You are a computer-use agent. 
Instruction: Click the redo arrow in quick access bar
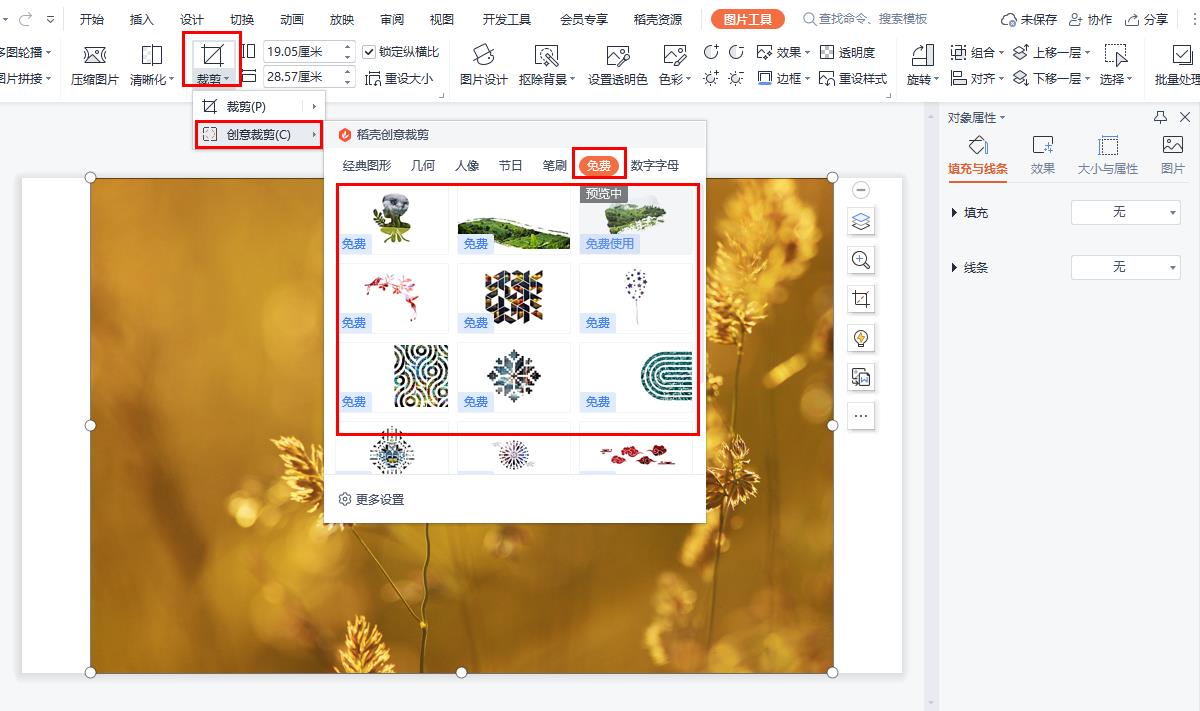[x=26, y=19]
